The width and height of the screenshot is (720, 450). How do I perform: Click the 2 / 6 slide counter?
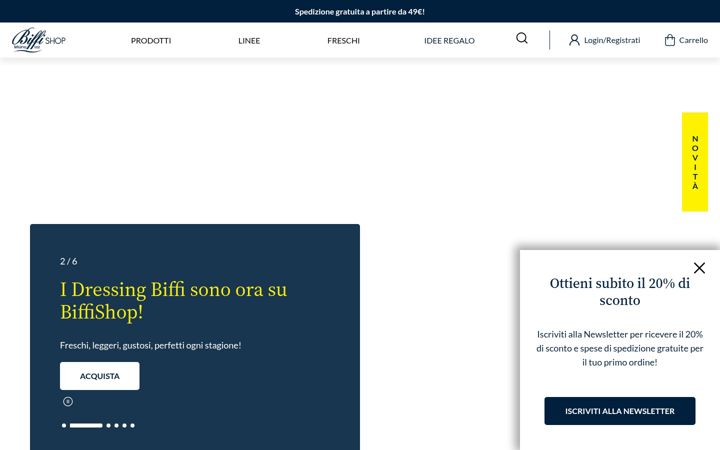pyautogui.click(x=68, y=261)
